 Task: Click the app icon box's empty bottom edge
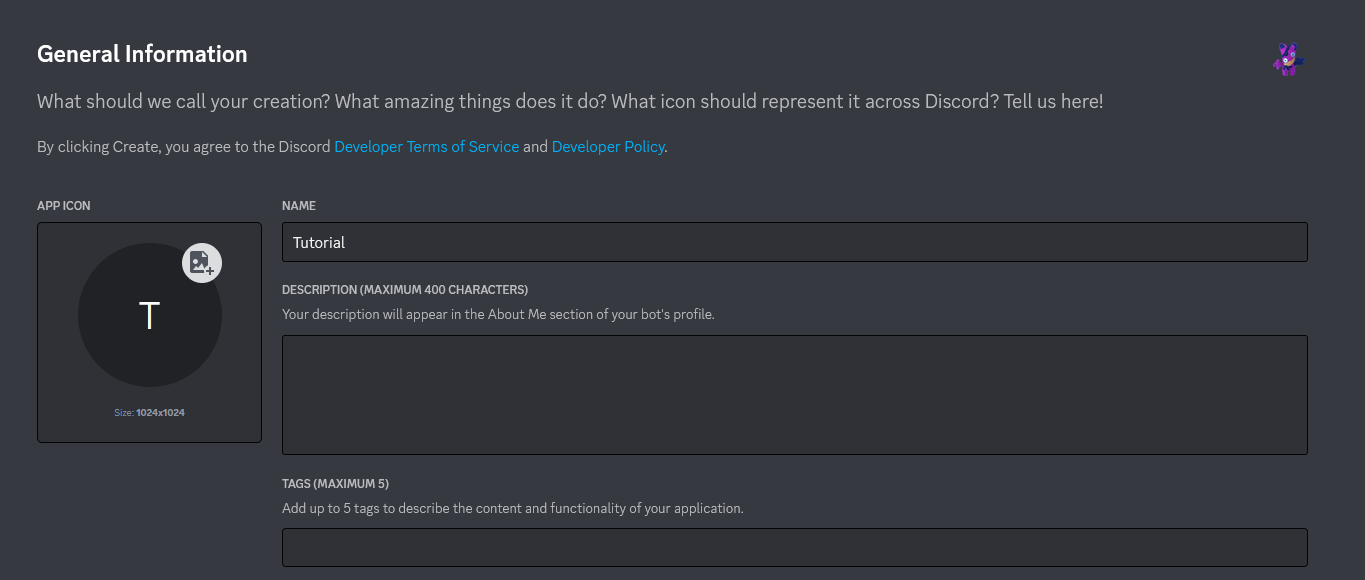[149, 433]
